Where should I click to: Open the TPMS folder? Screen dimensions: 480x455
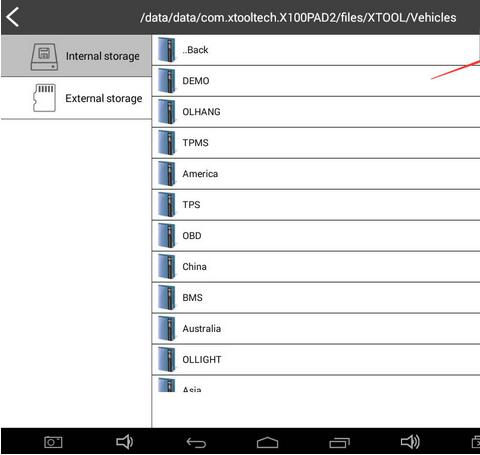316,143
